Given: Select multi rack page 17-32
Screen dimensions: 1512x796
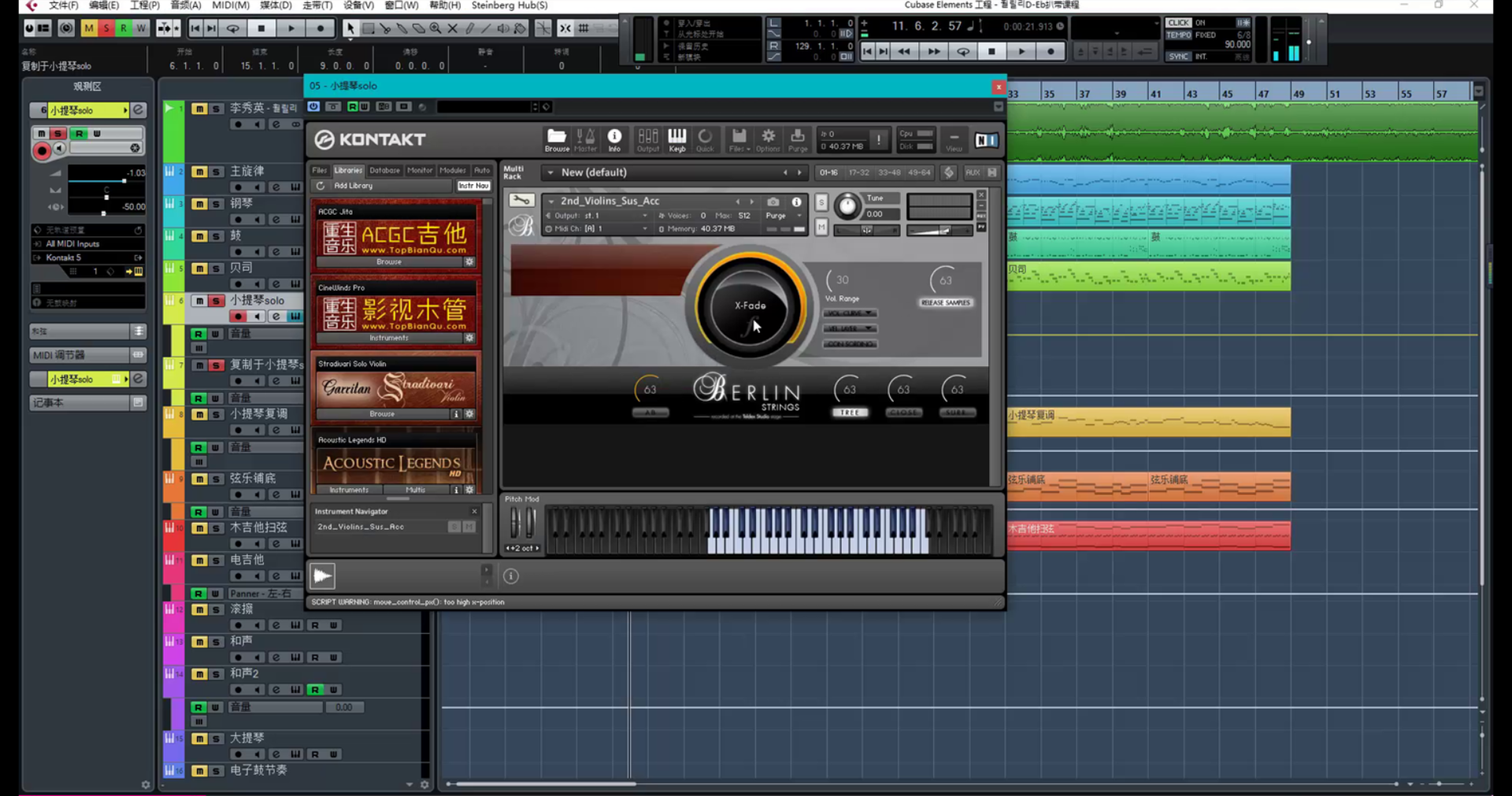Looking at the screenshot, I should coord(859,172).
